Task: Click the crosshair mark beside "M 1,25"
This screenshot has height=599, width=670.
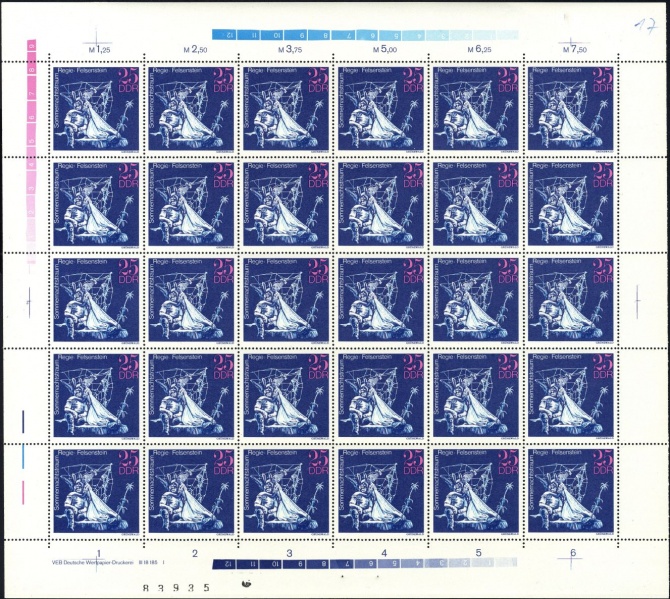Action: (97, 43)
